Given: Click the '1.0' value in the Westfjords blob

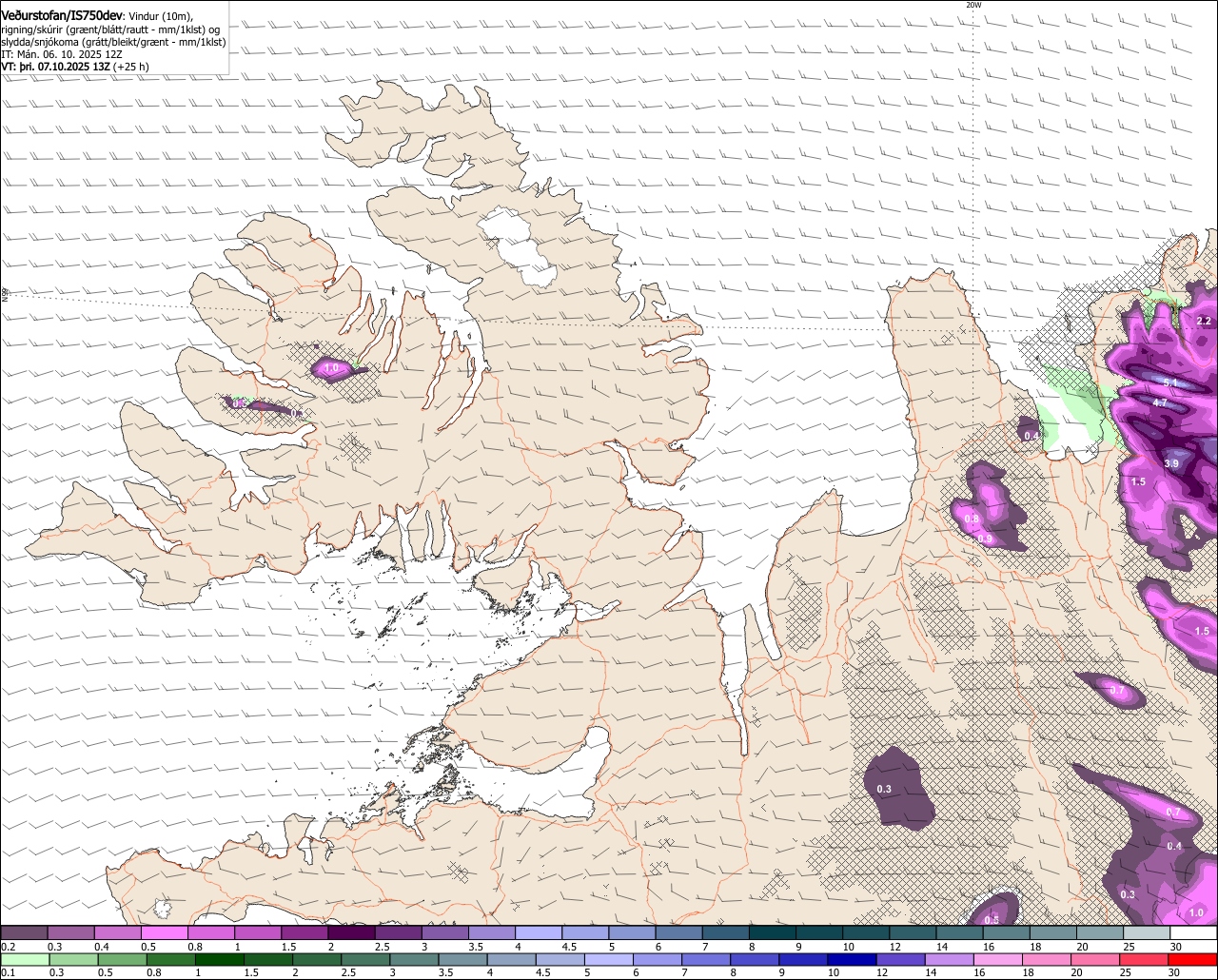Looking at the screenshot, I should point(331,367).
